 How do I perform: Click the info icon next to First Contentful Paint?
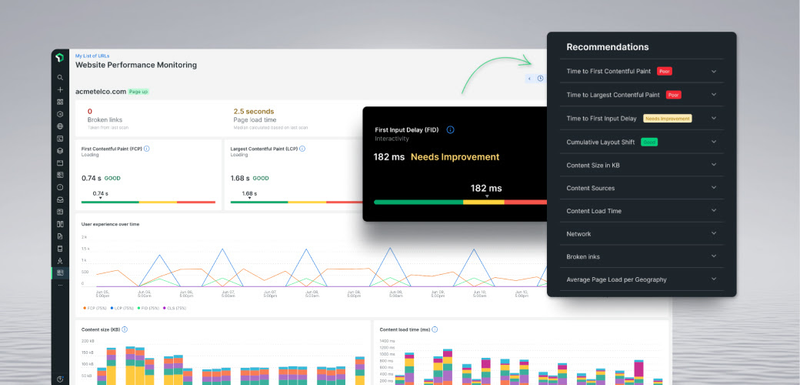coord(146,149)
